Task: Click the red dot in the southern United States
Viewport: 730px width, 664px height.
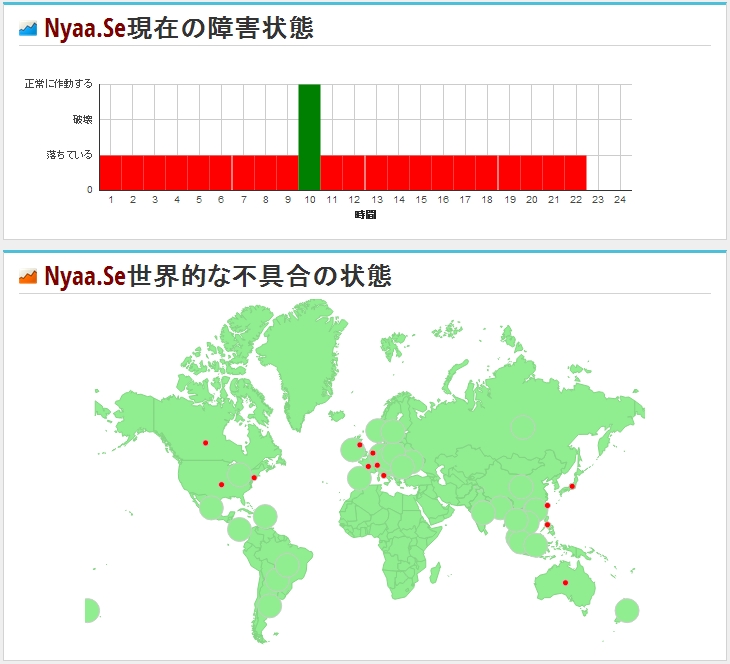Action: pos(222,485)
